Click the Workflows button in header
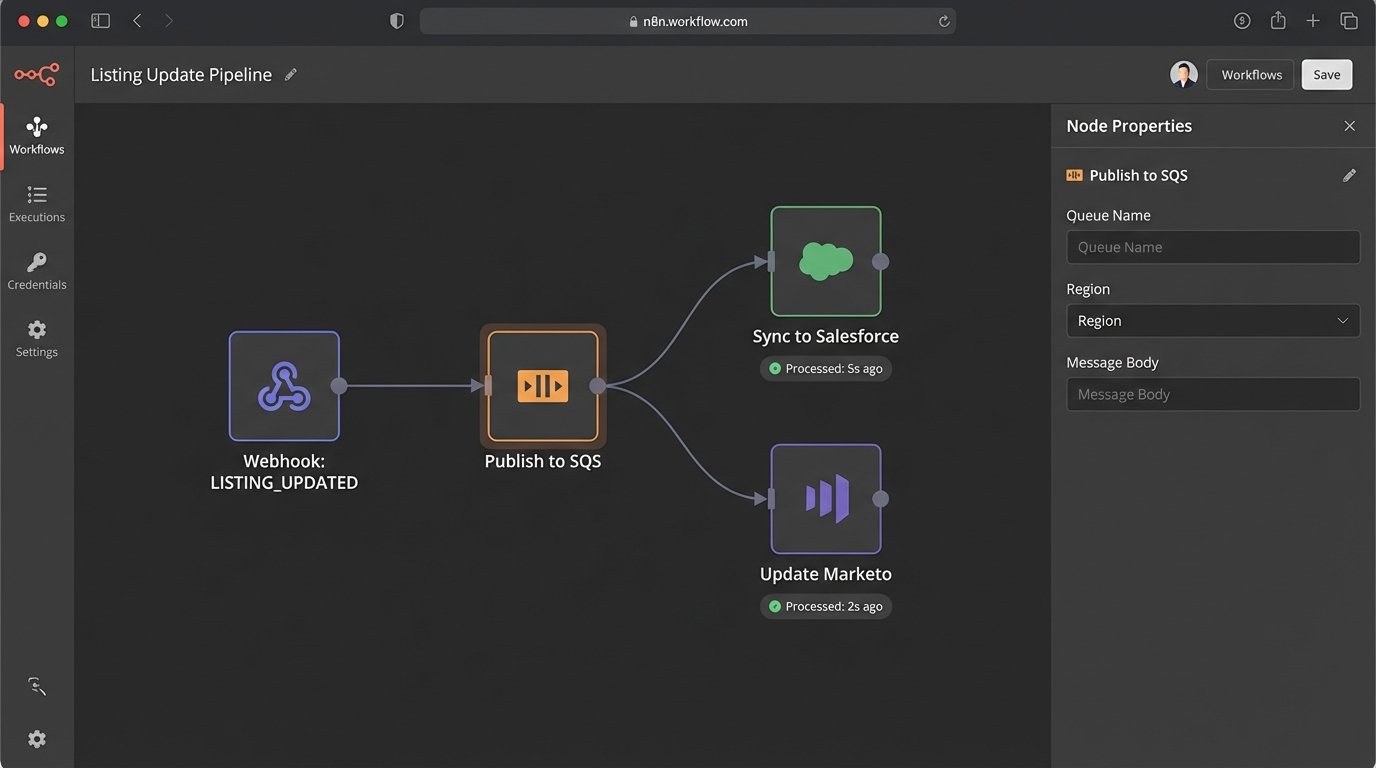Viewport: 1376px width, 768px height. click(1251, 75)
